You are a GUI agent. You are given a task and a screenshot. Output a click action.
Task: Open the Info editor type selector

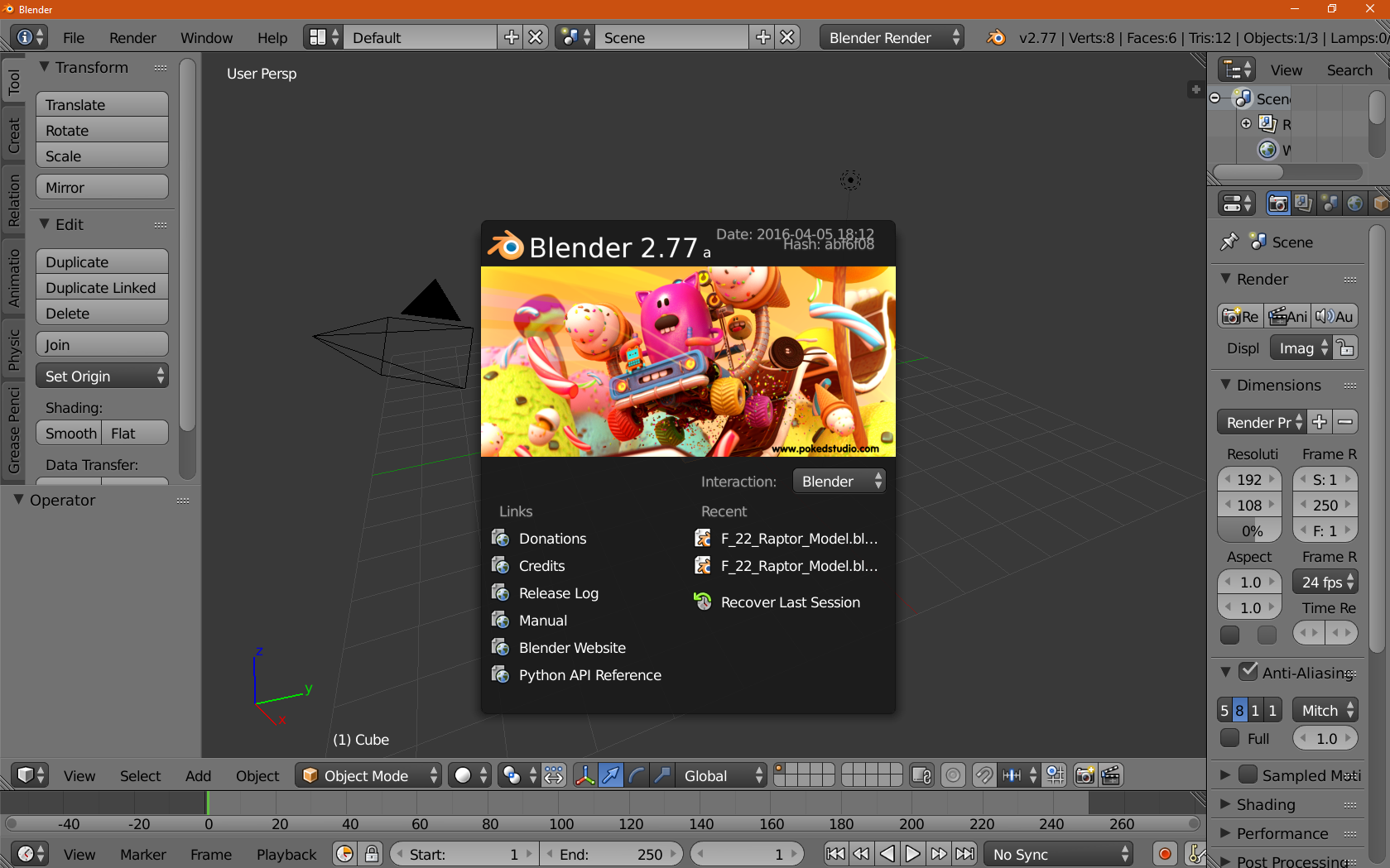[30, 37]
